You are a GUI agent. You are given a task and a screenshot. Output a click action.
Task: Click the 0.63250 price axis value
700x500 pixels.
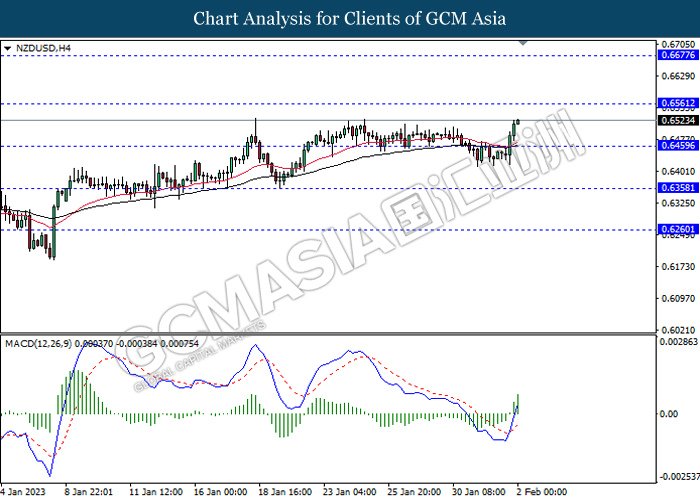click(x=679, y=203)
